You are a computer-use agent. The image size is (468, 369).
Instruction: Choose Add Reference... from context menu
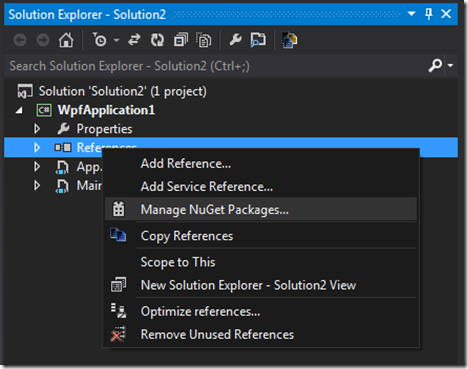point(261,164)
